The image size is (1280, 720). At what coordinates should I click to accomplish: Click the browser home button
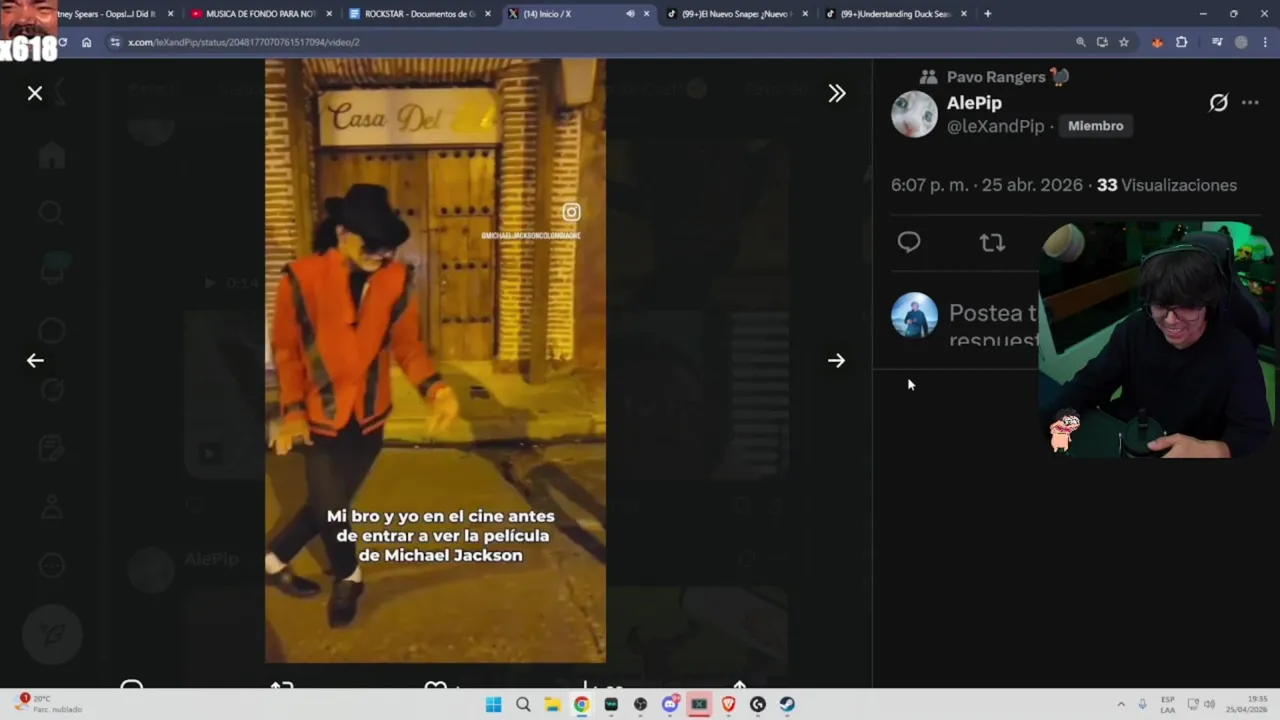pyautogui.click(x=87, y=42)
